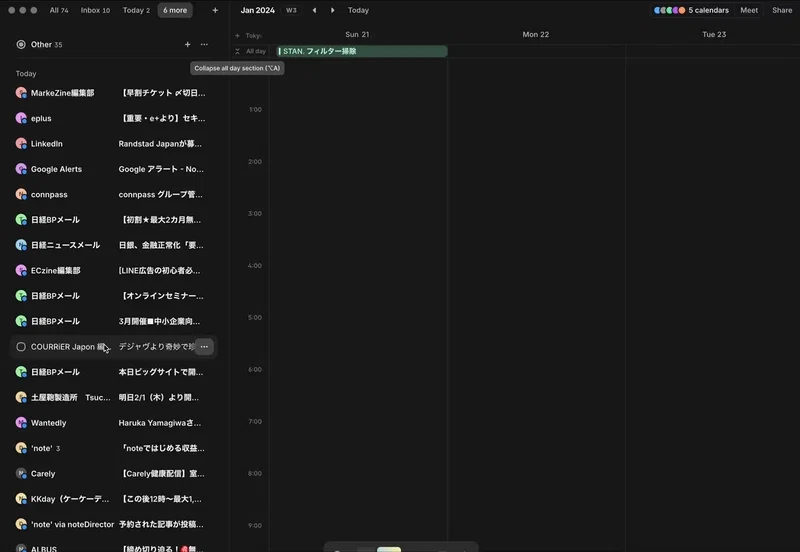800x552 pixels.
Task: Click the Share button
Action: click(x=782, y=10)
